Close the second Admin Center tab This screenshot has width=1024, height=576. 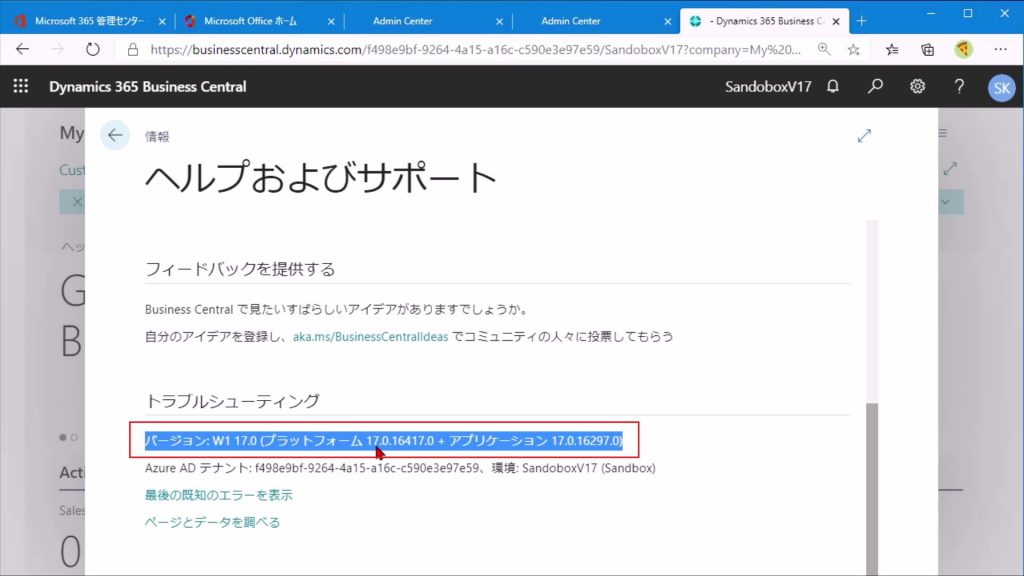667,22
